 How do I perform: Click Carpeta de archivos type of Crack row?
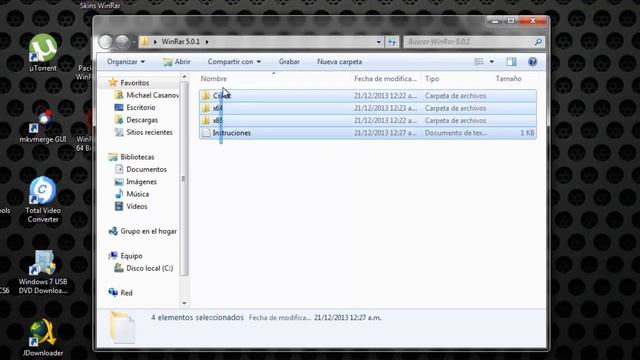tap(456, 96)
